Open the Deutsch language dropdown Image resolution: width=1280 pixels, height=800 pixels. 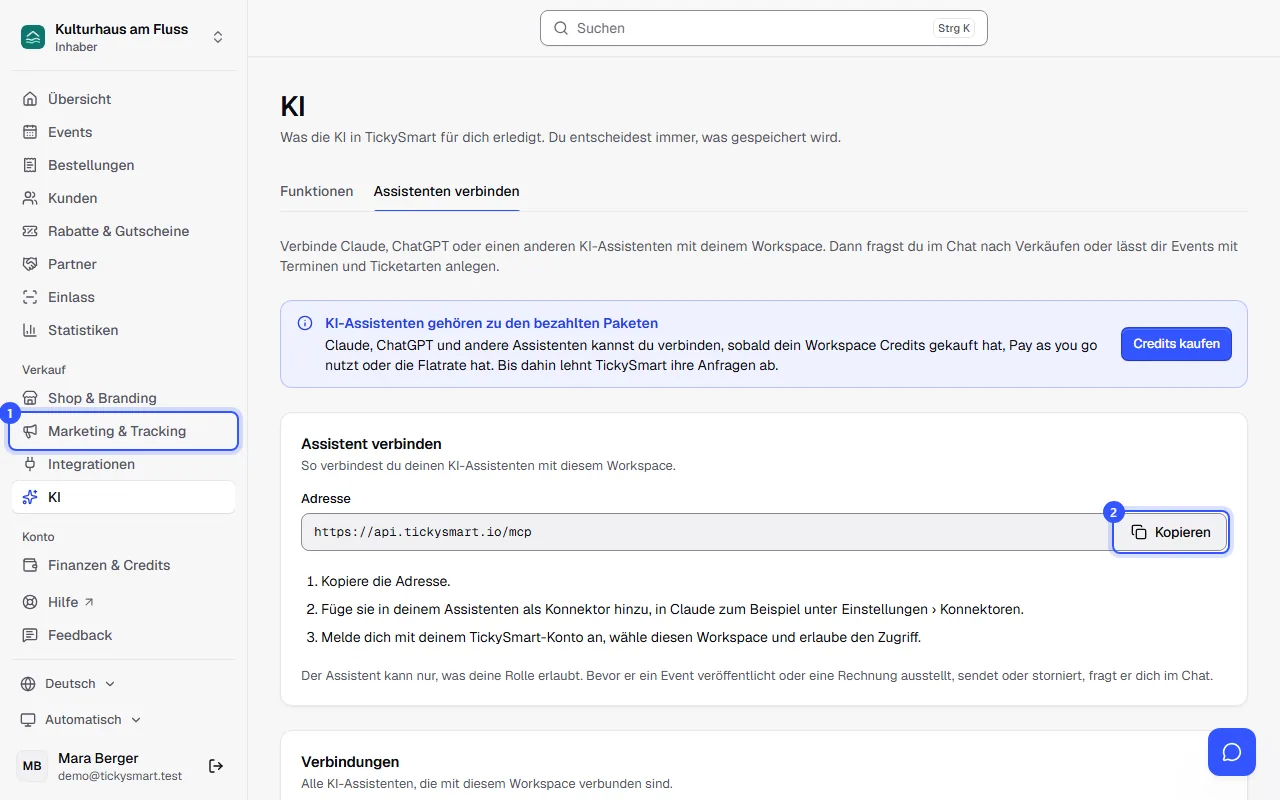pyautogui.click(x=68, y=684)
